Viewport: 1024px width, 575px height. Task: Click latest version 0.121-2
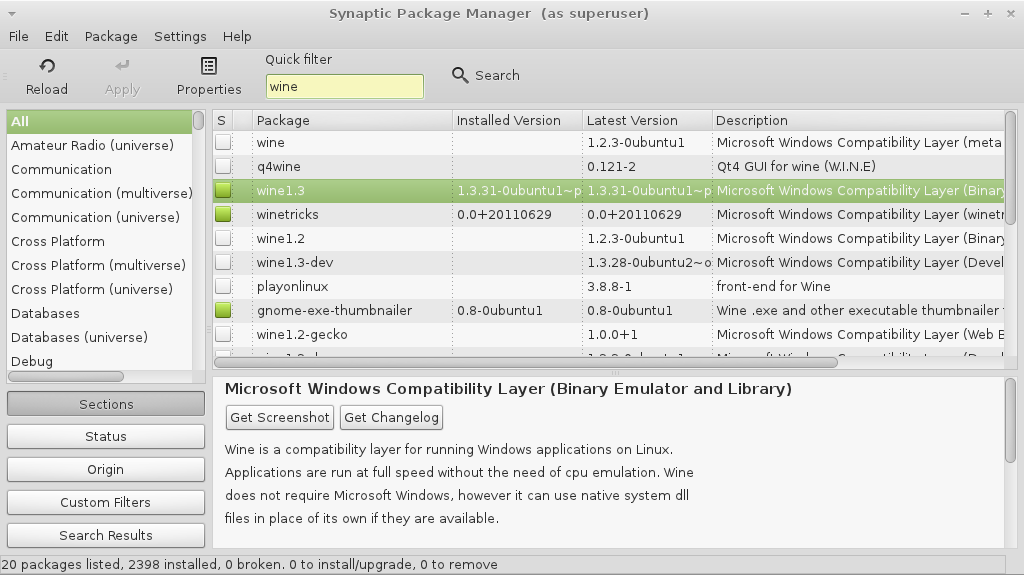611,167
